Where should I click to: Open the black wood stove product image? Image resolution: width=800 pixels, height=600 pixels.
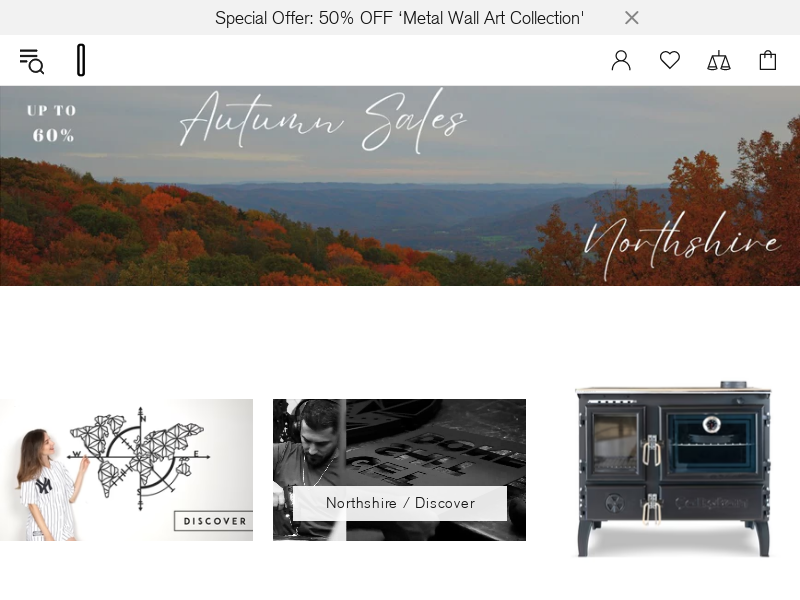[x=673, y=469]
